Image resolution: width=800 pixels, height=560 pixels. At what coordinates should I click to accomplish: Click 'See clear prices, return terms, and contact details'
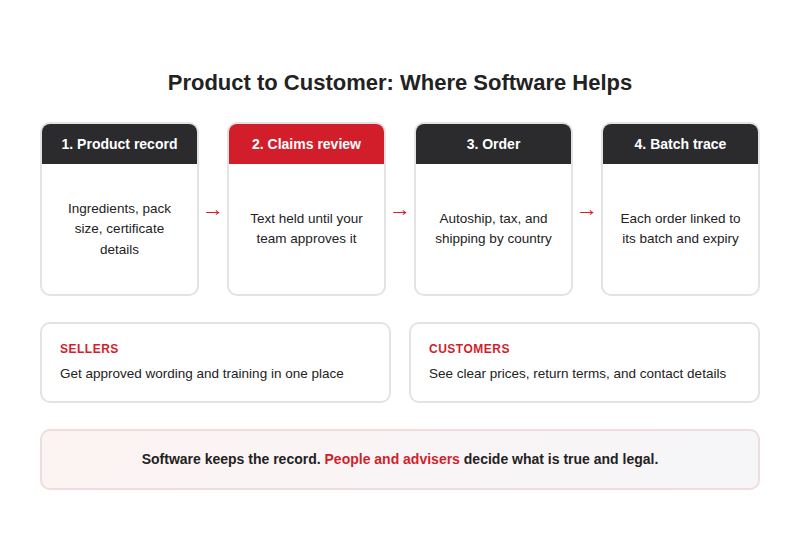(577, 373)
